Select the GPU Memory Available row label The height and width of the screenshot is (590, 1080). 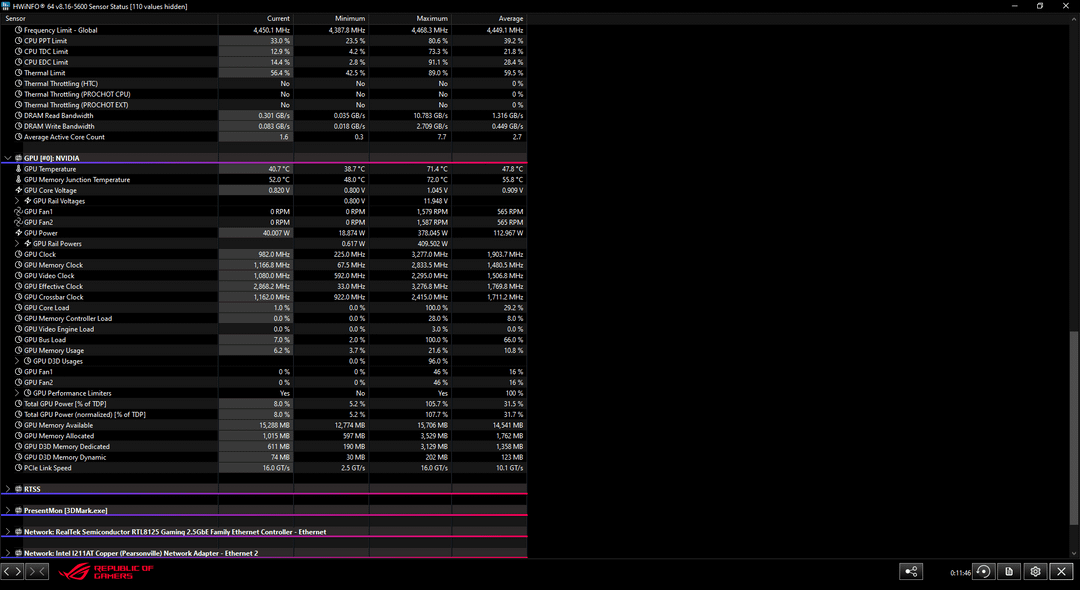59,425
